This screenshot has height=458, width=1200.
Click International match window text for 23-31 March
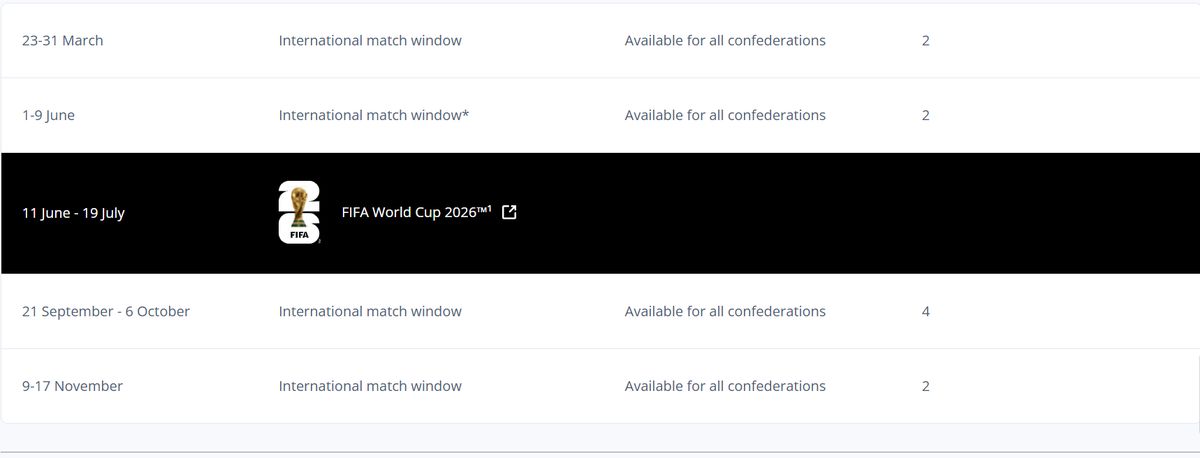370,41
